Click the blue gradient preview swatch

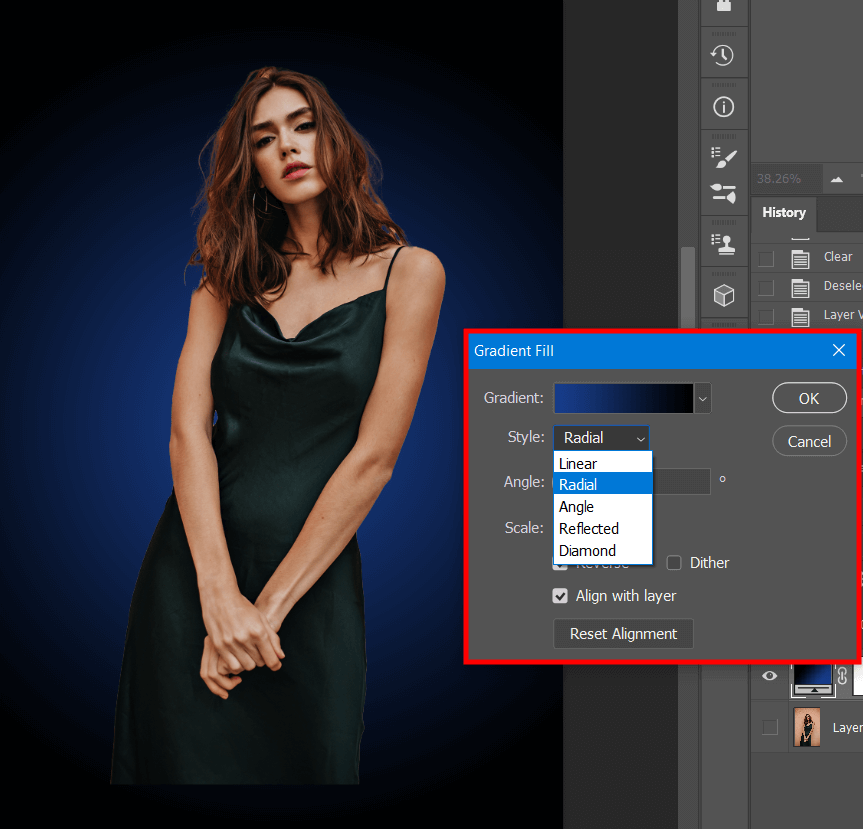click(623, 398)
